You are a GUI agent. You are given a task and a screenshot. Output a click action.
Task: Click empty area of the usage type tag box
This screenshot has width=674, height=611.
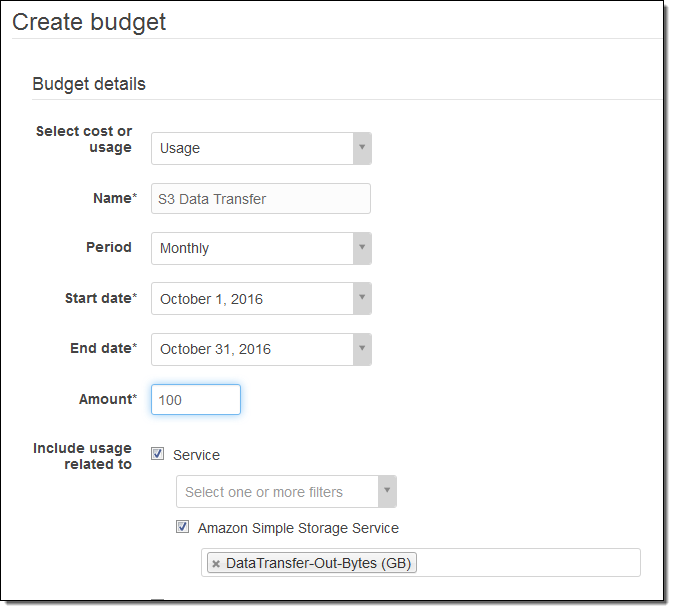click(530, 563)
